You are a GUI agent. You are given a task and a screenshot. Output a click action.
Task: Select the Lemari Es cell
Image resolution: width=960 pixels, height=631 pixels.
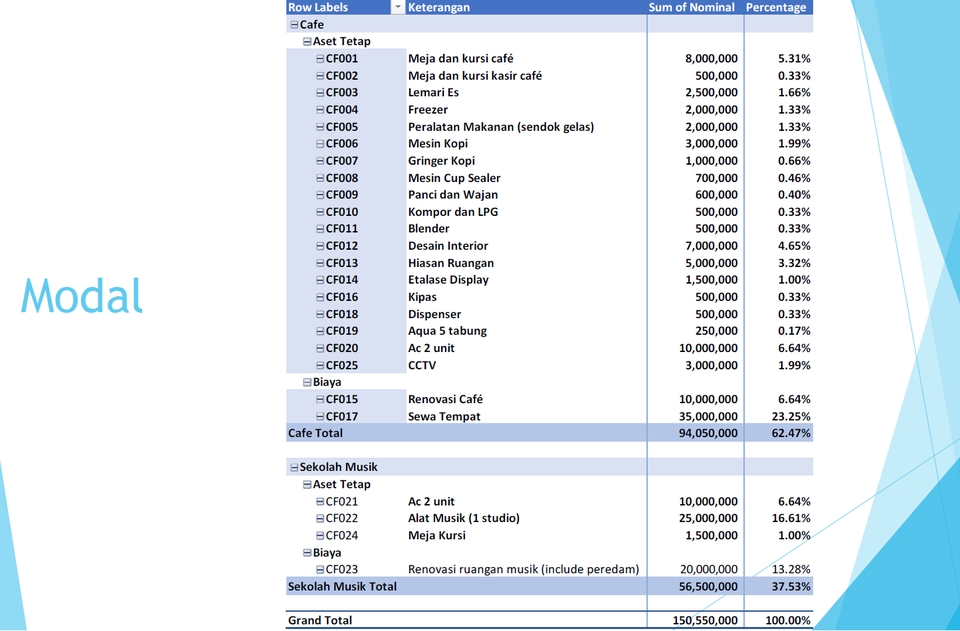pyautogui.click(x=433, y=92)
